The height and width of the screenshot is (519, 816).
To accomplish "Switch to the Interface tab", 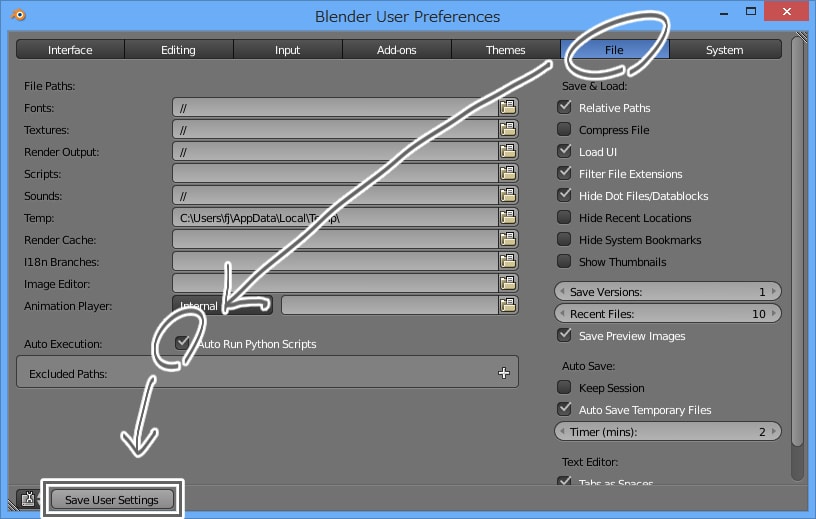I will coord(70,50).
